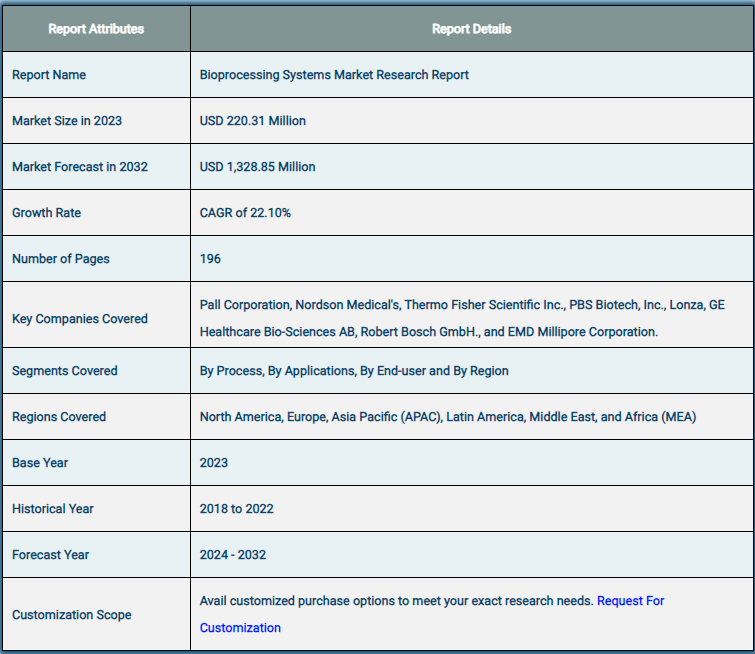
Task: Select the By Process, By Applications text
Action: tap(354, 371)
